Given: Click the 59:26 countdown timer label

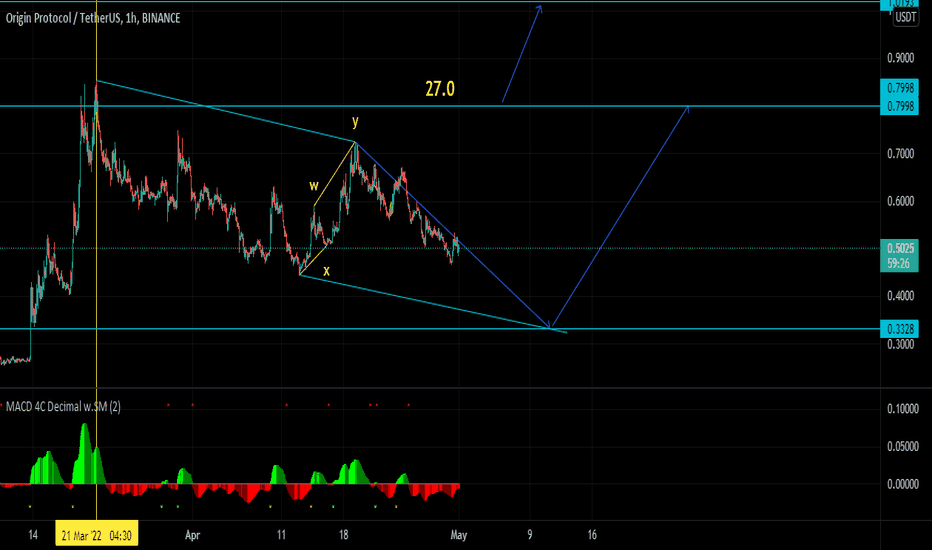Looking at the screenshot, I should pyautogui.click(x=899, y=263).
